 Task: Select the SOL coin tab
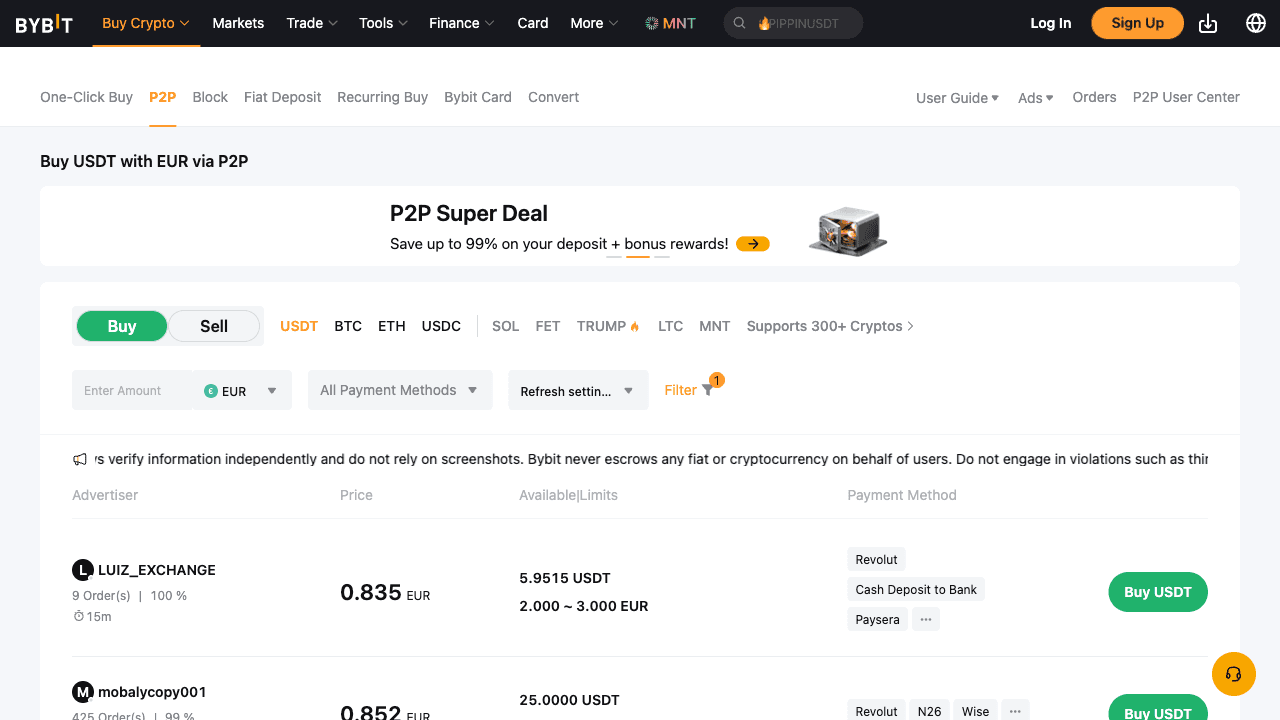pos(506,326)
